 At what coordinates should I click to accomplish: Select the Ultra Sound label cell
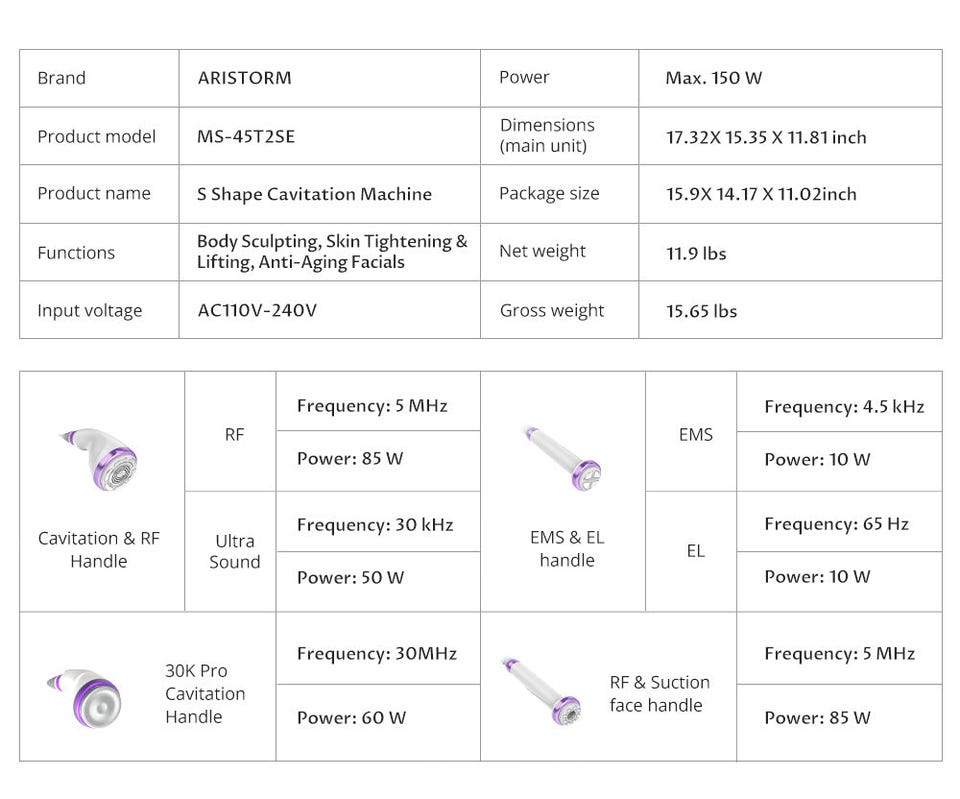[235, 551]
